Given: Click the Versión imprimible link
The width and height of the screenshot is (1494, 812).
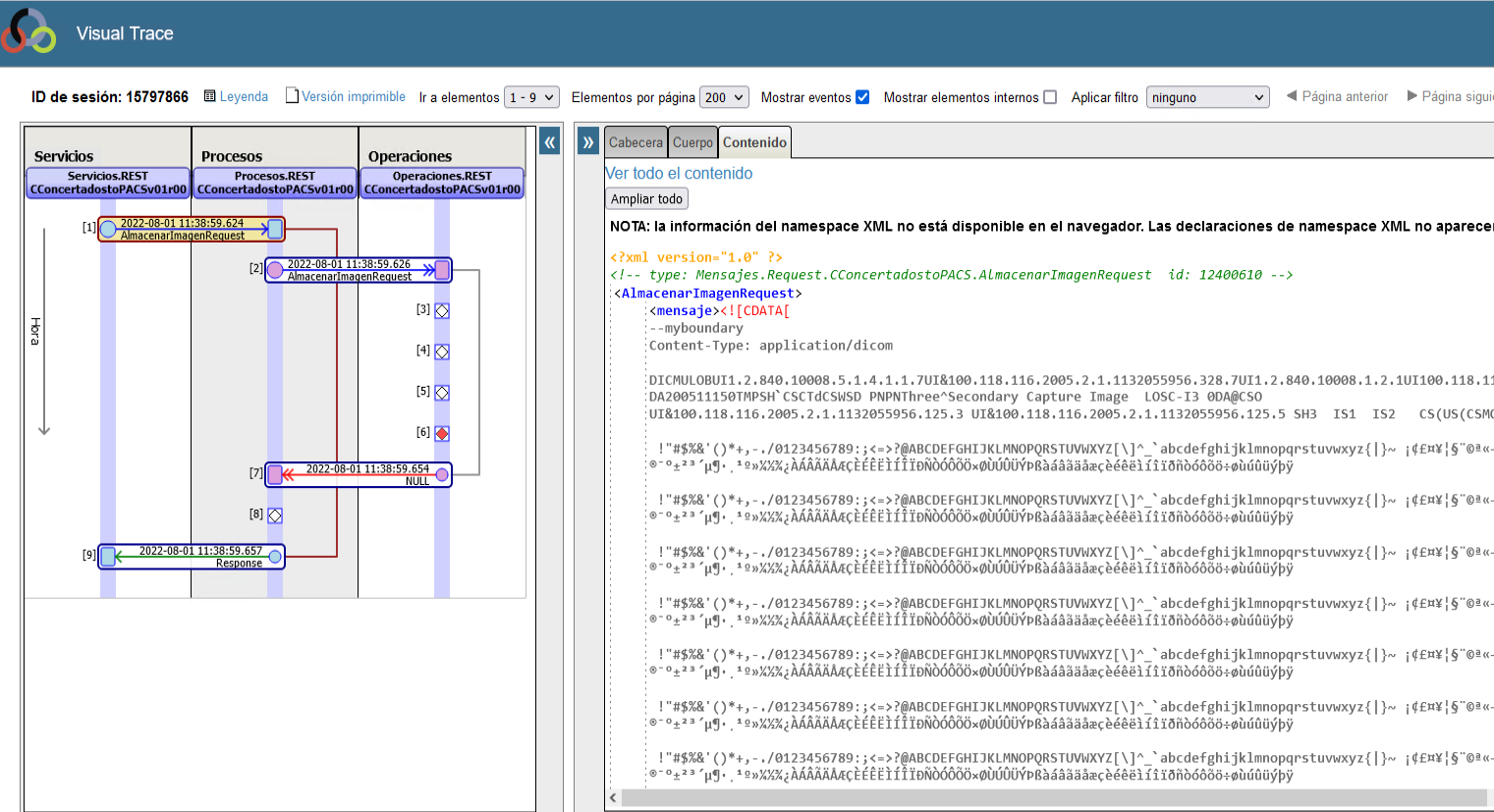Looking at the screenshot, I should (353, 96).
